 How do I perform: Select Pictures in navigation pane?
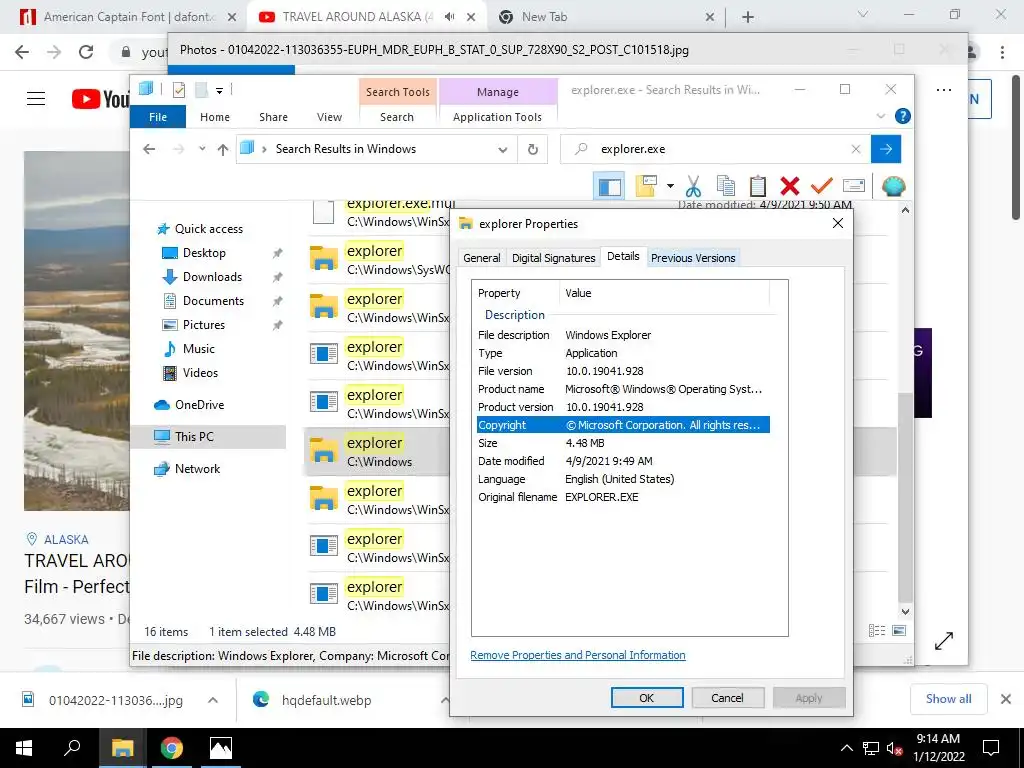tap(204, 325)
